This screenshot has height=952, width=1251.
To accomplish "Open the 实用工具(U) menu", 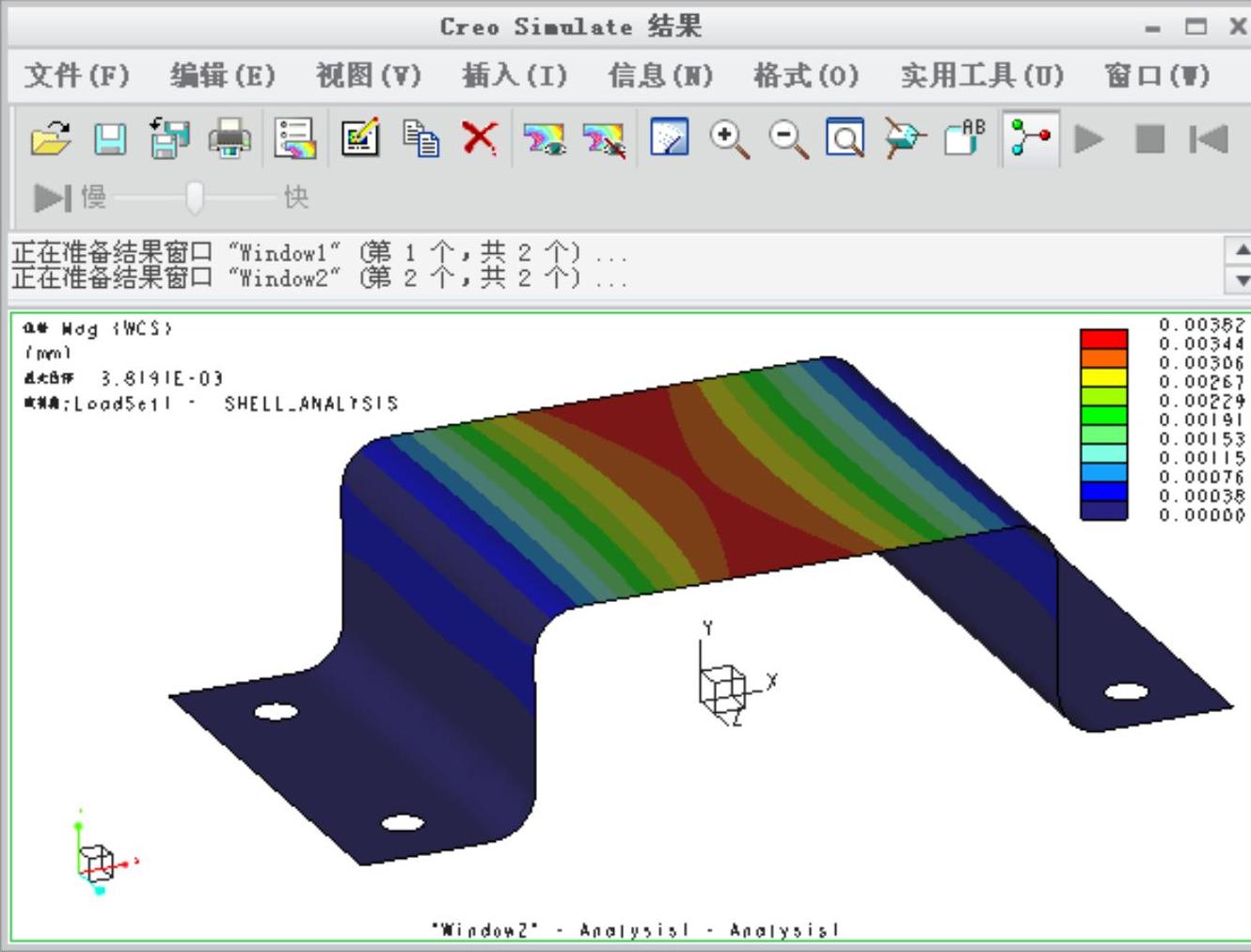I will [x=982, y=75].
